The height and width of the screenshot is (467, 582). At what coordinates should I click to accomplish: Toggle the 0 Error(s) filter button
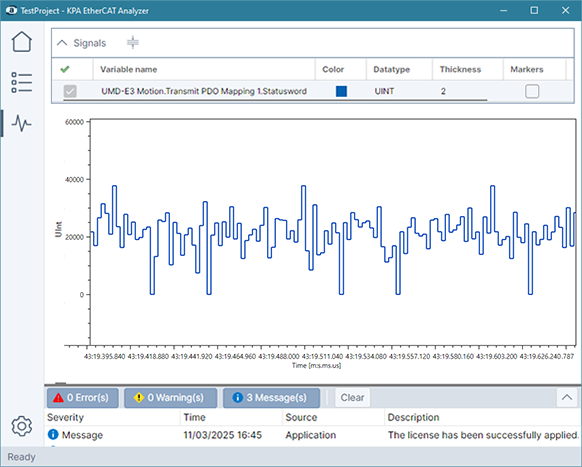[x=83, y=398]
